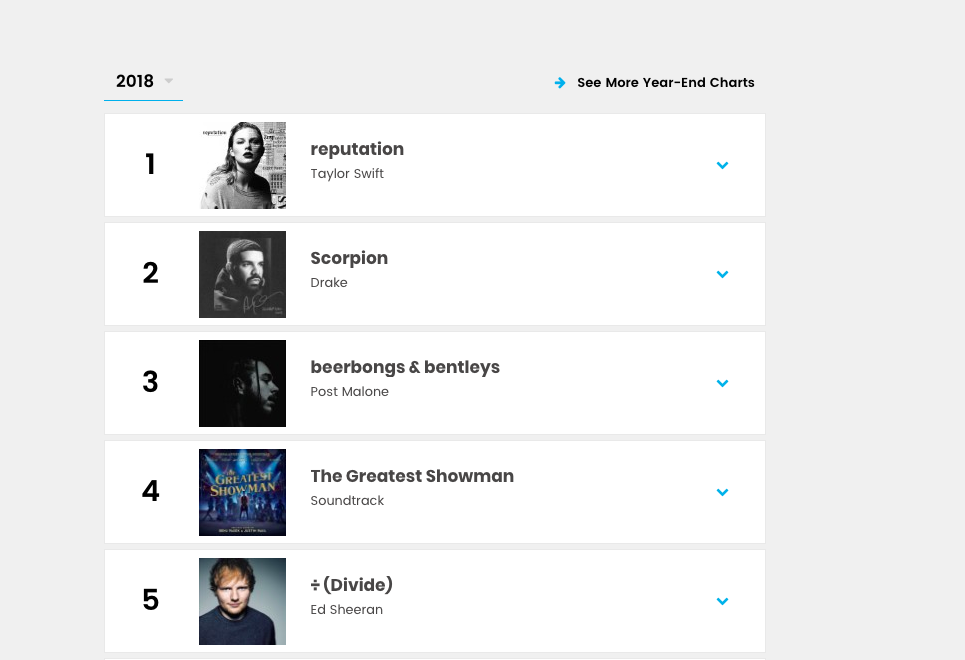
Task: Open the 2018 year dropdown
Action: coord(143,81)
